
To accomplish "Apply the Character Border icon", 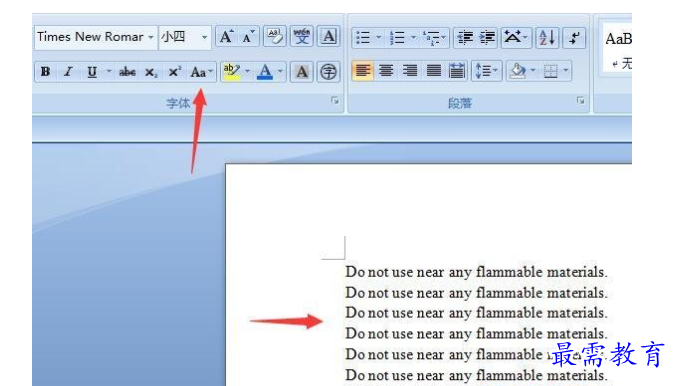I will tap(328, 37).
